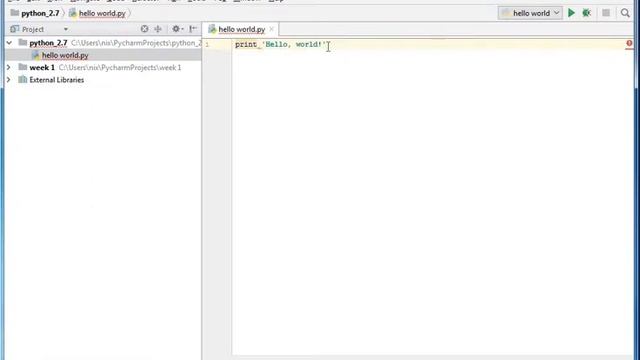Click the folder icon beside week 1
This screenshot has height=360, width=640.
pos(23,67)
